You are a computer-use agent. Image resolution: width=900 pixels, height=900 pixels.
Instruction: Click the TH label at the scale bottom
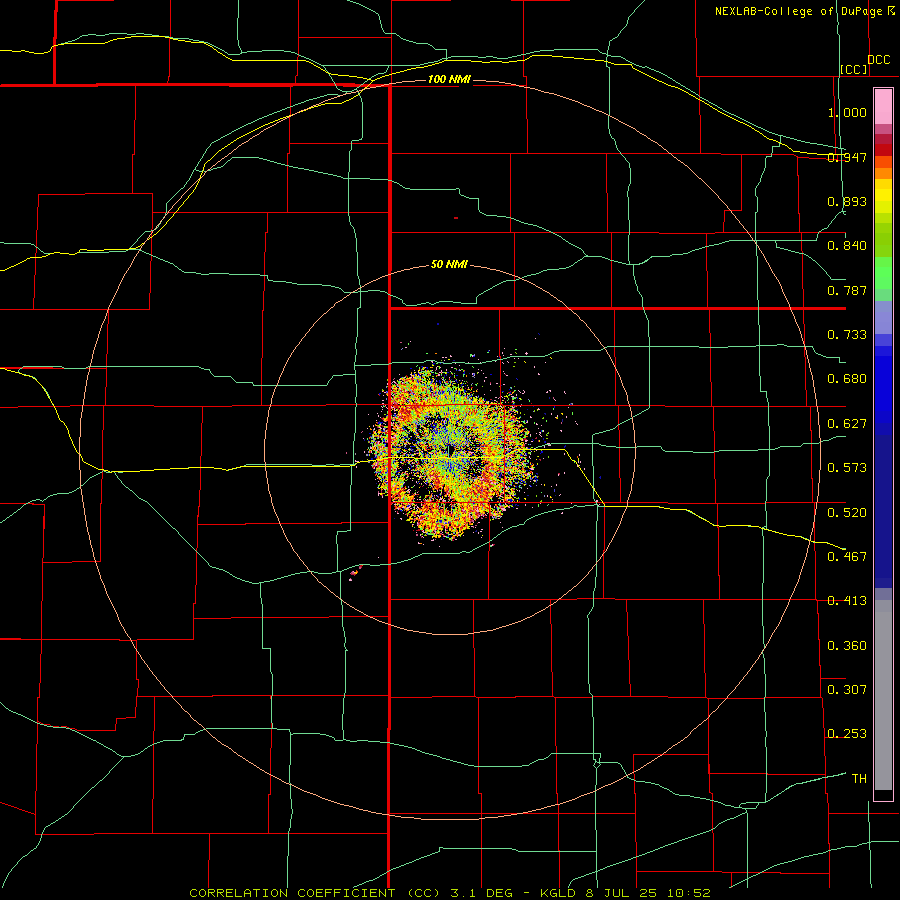click(859, 779)
